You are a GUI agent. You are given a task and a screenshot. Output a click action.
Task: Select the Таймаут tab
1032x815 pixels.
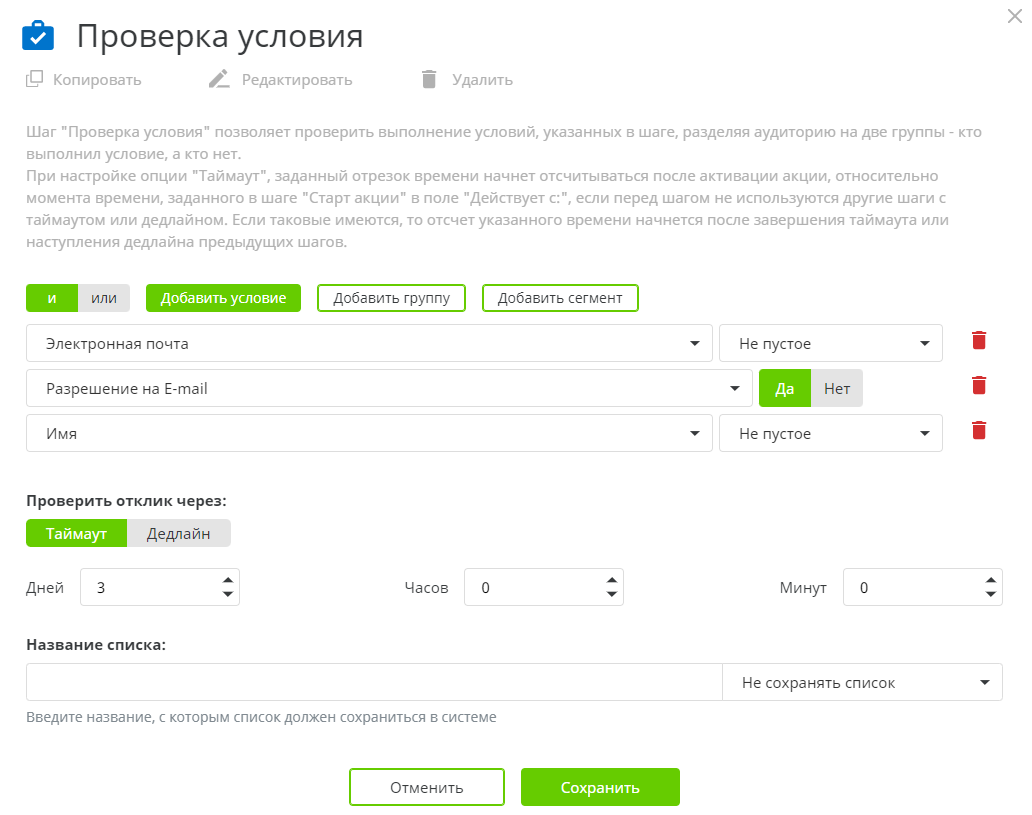pyautogui.click(x=76, y=533)
